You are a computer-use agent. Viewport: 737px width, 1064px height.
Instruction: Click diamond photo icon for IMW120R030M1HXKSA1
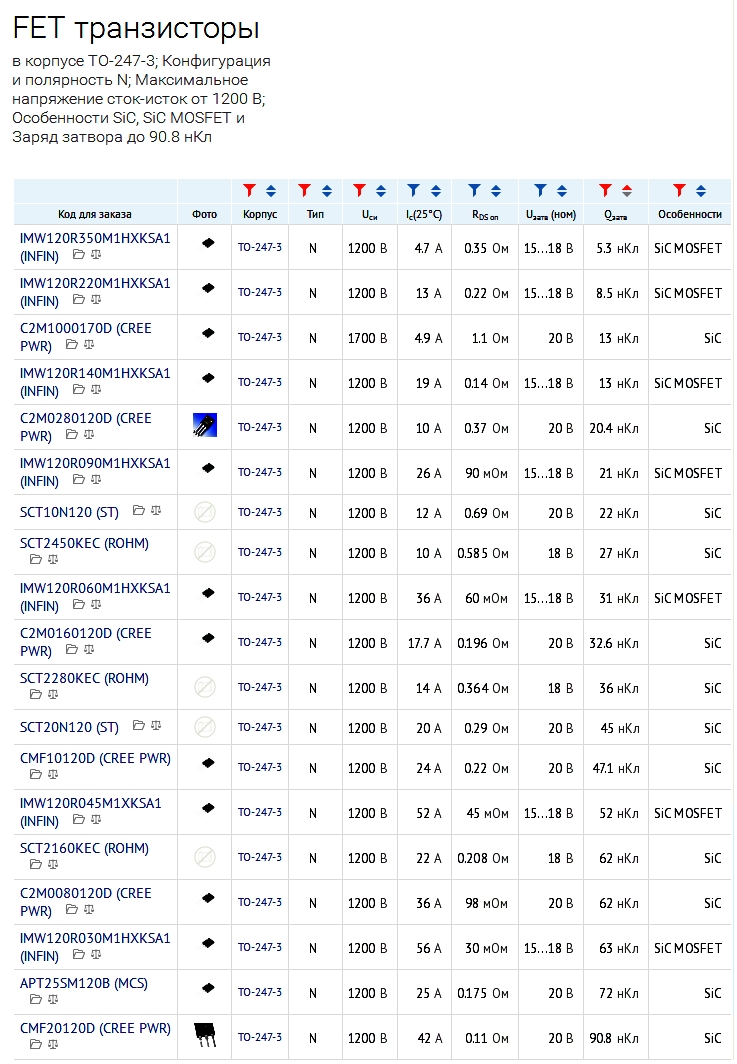click(208, 943)
